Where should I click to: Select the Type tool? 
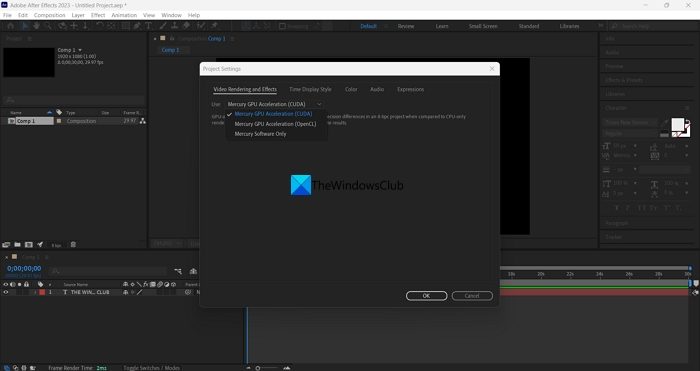coord(148,26)
